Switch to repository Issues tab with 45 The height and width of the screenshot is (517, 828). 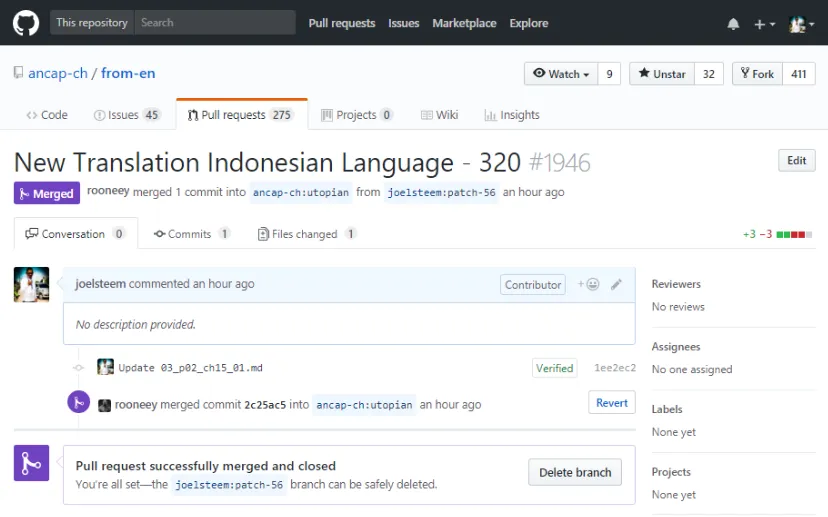(x=127, y=115)
